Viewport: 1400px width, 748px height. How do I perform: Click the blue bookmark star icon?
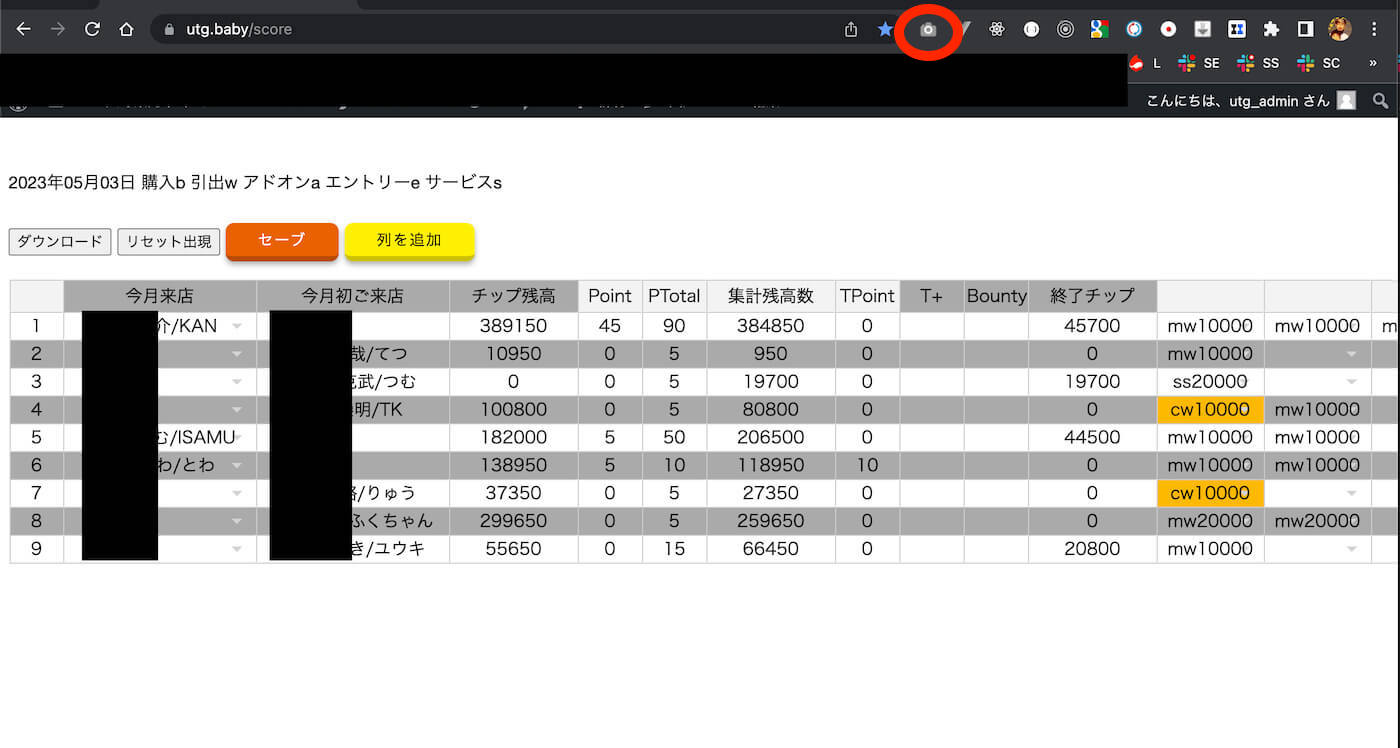[885, 30]
